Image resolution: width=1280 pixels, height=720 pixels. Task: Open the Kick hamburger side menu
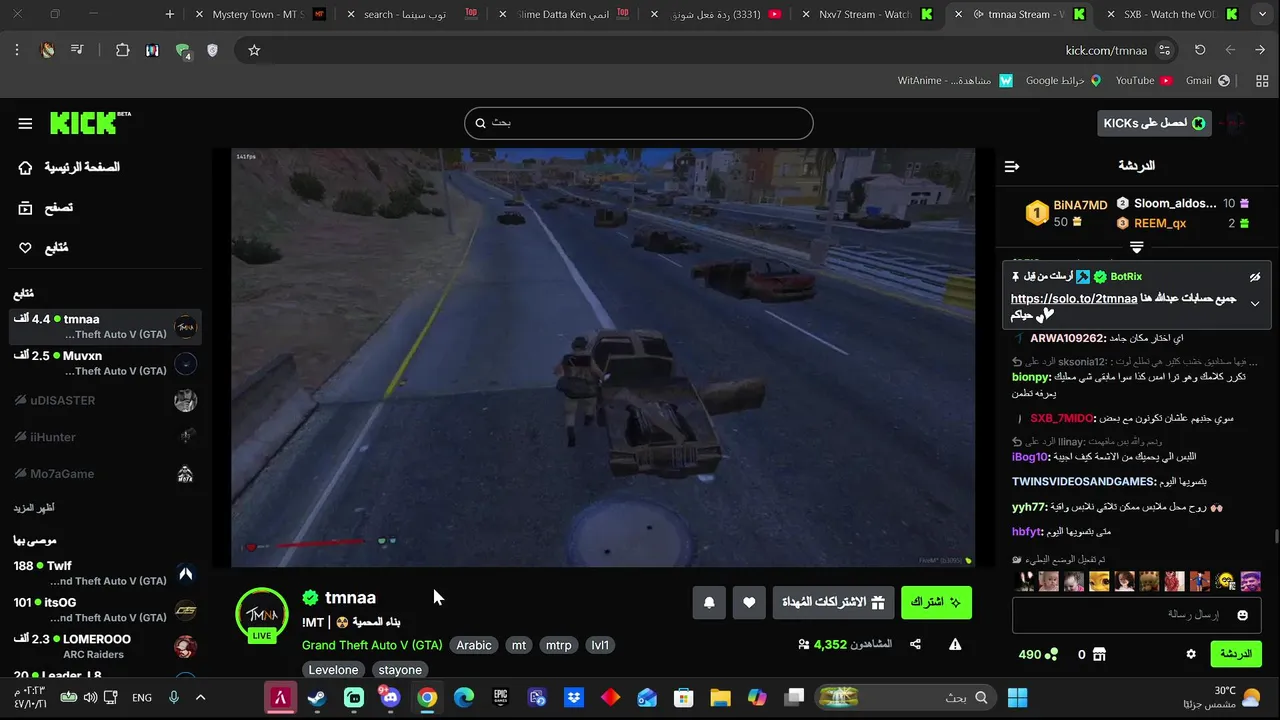pos(25,123)
